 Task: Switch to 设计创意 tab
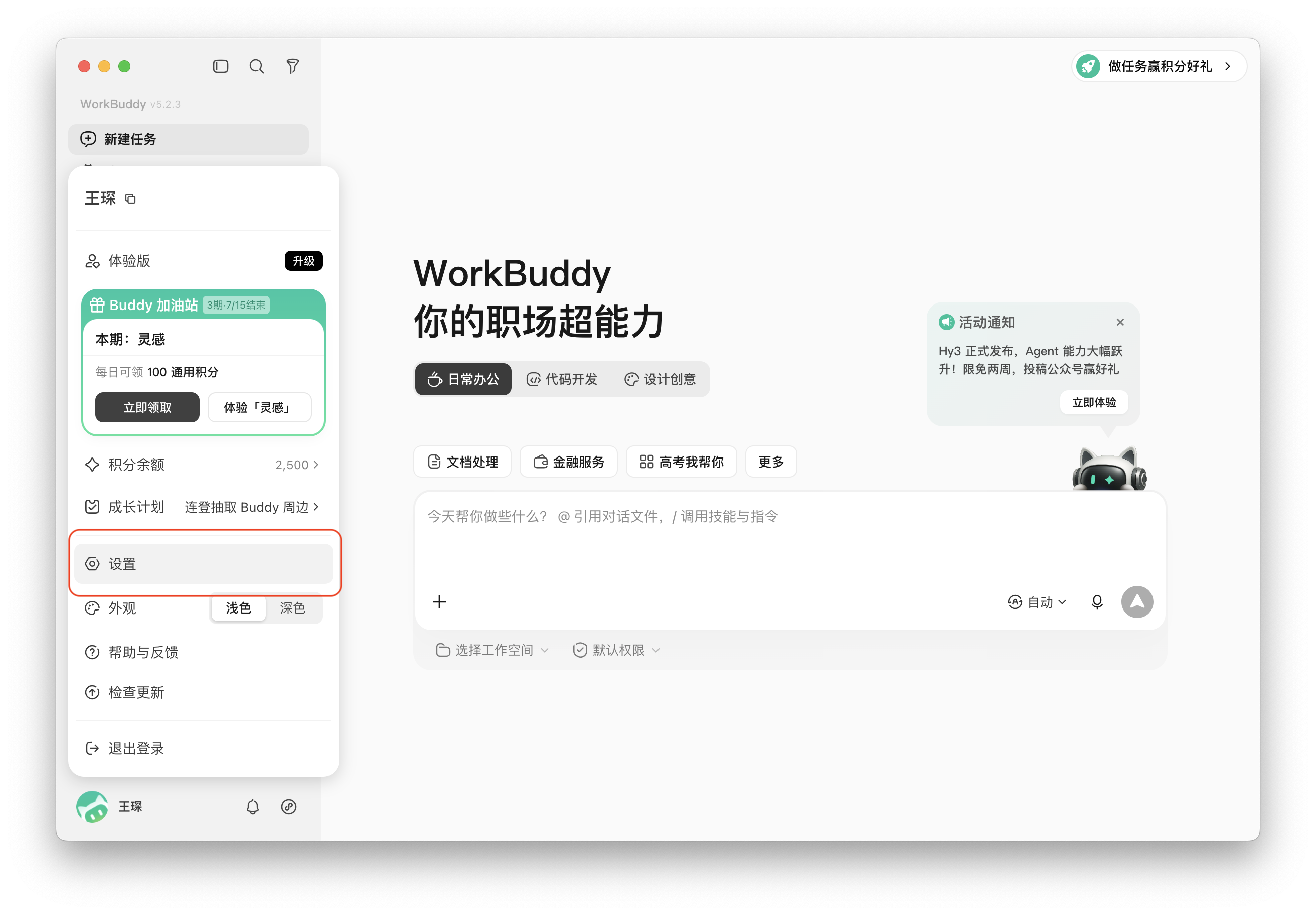tap(660, 379)
